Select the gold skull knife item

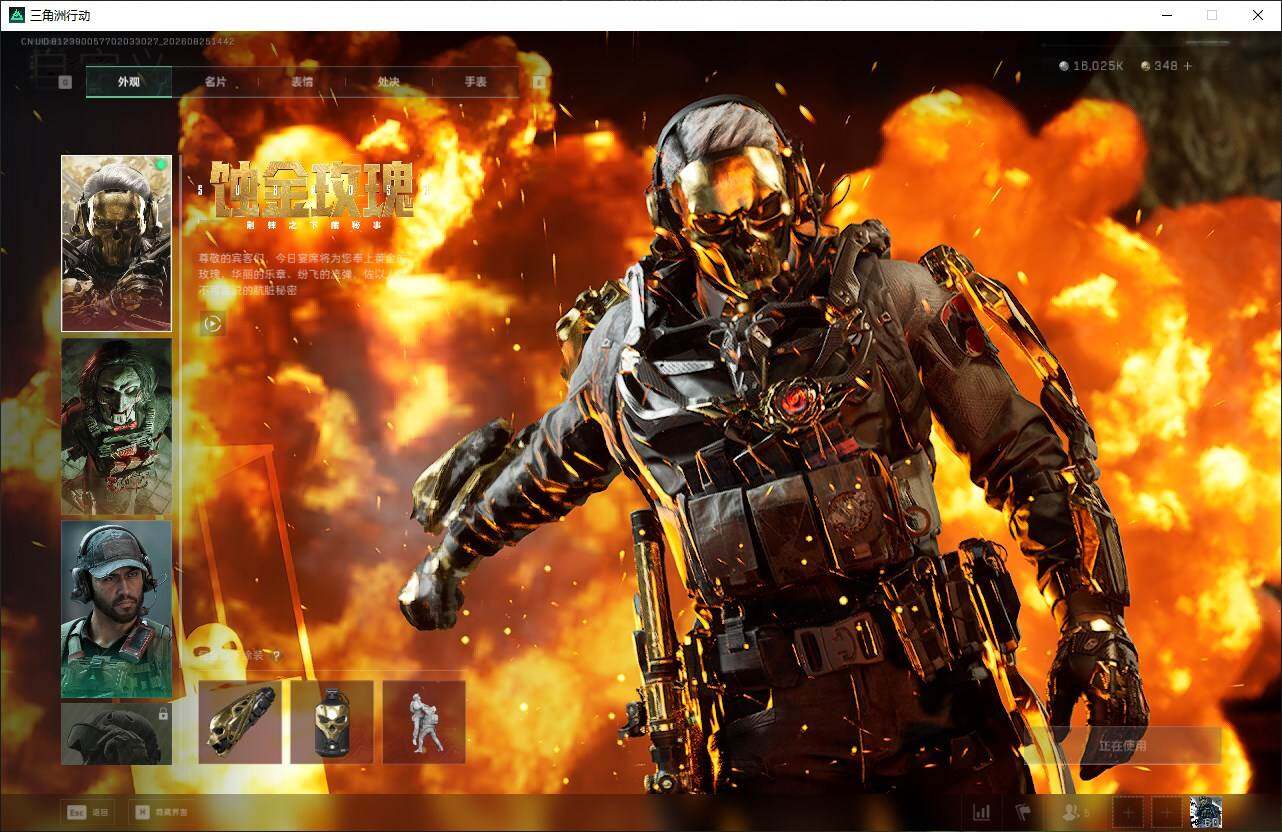tap(240, 722)
